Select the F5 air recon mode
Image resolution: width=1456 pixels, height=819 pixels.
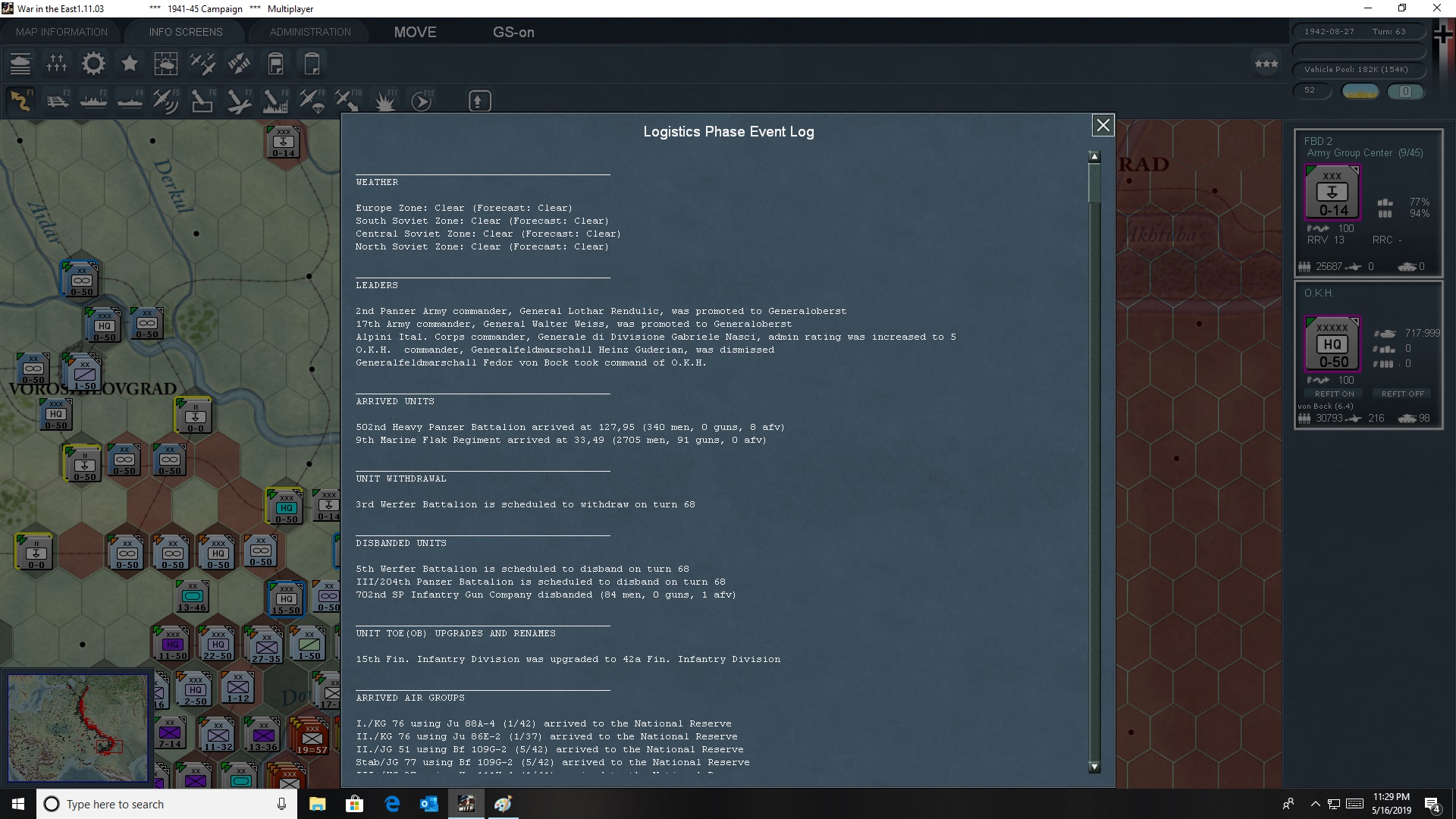pos(166,101)
